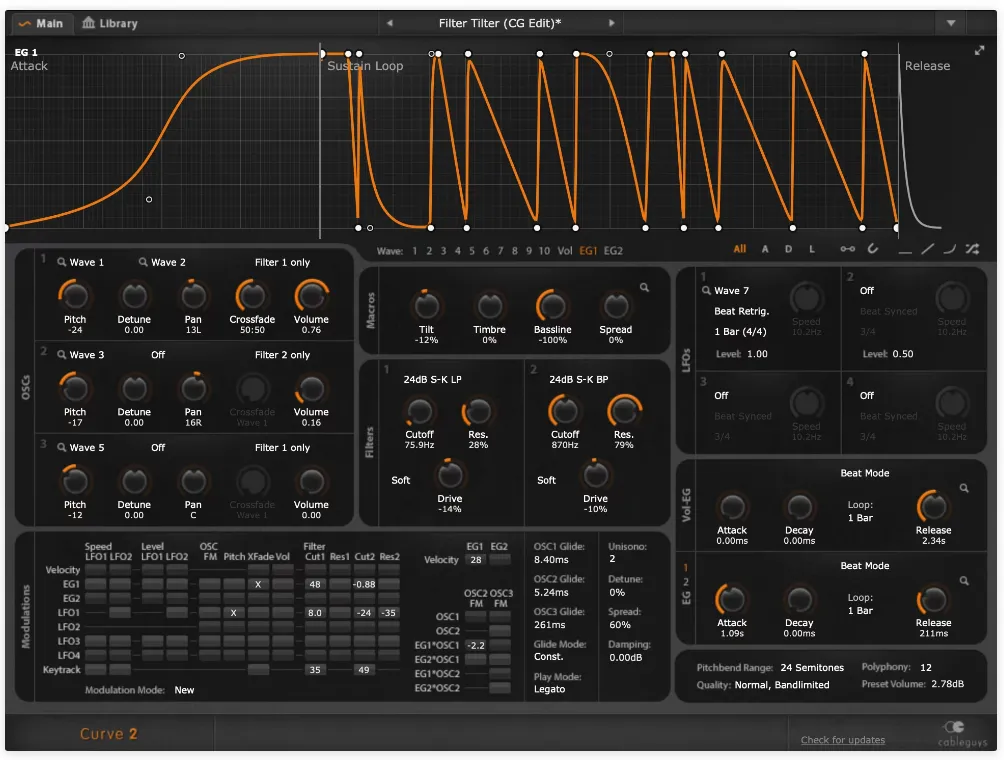Screen dimensions: 1004x760
Task: Open Play Mode 'Legato' dropdown
Action: tap(549, 689)
